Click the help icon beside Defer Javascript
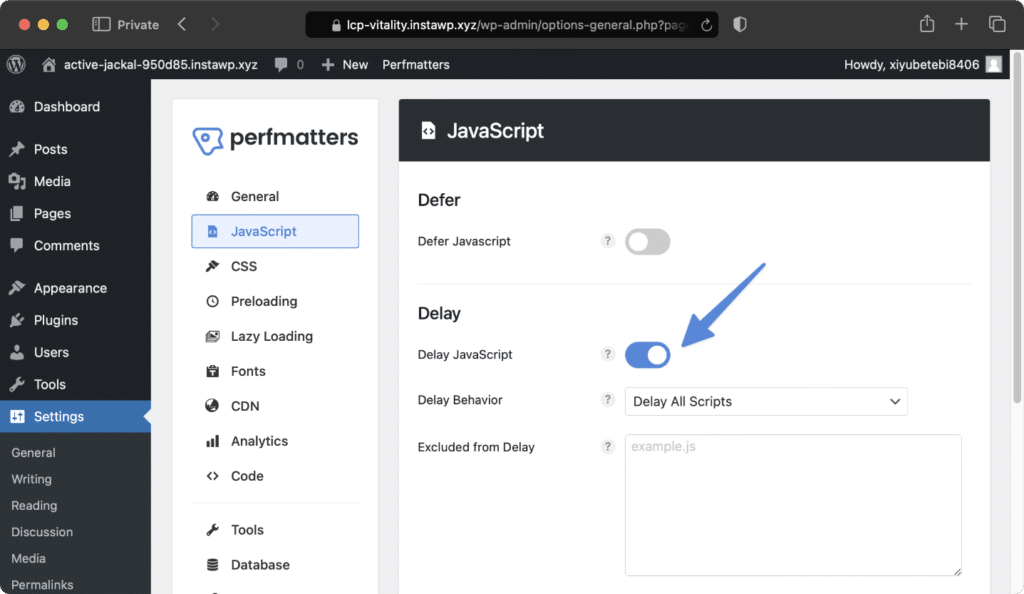The height and width of the screenshot is (594, 1024). pyautogui.click(x=607, y=241)
